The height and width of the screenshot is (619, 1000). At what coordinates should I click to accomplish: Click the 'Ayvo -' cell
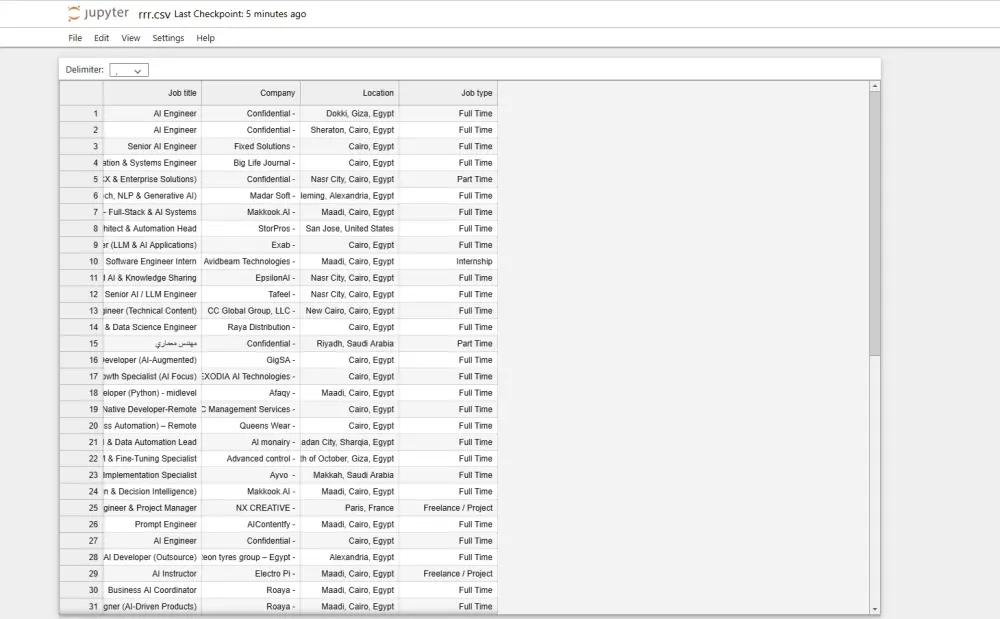pos(251,476)
